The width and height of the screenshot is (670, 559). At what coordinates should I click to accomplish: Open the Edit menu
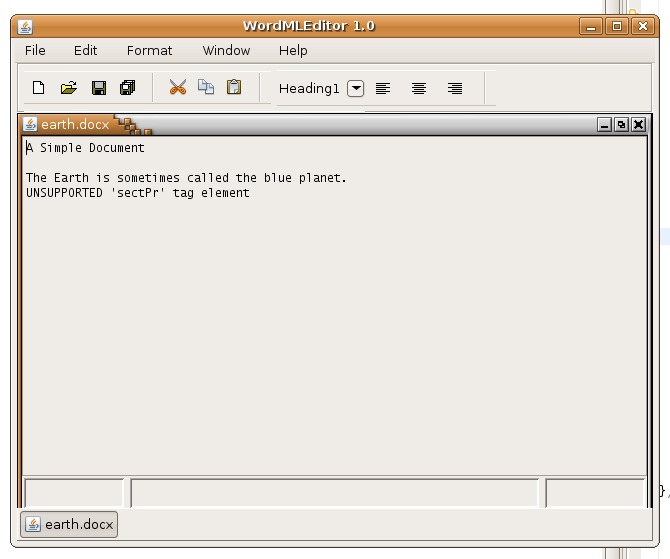(x=85, y=50)
